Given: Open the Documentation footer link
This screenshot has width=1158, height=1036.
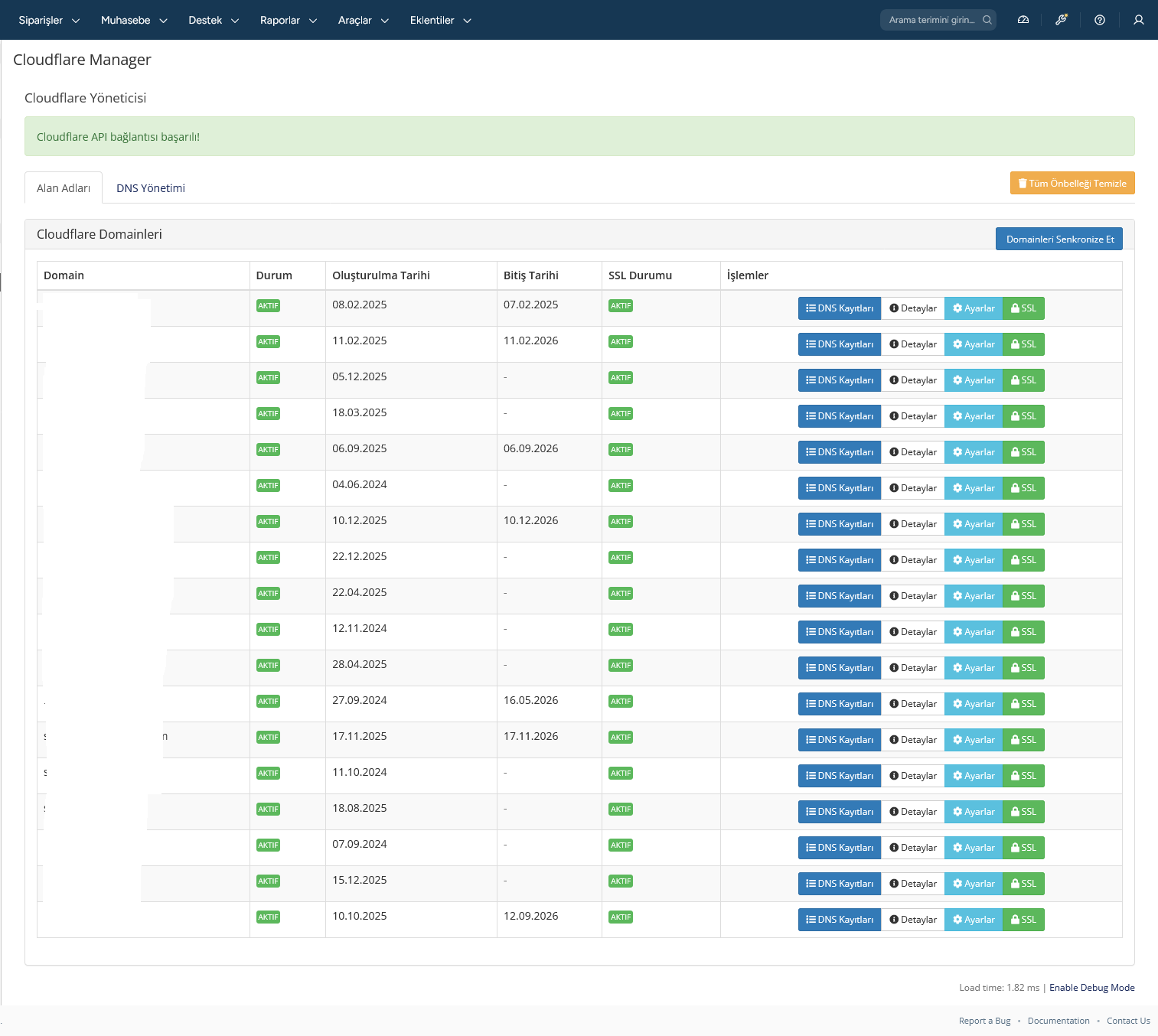Looking at the screenshot, I should (1059, 1021).
